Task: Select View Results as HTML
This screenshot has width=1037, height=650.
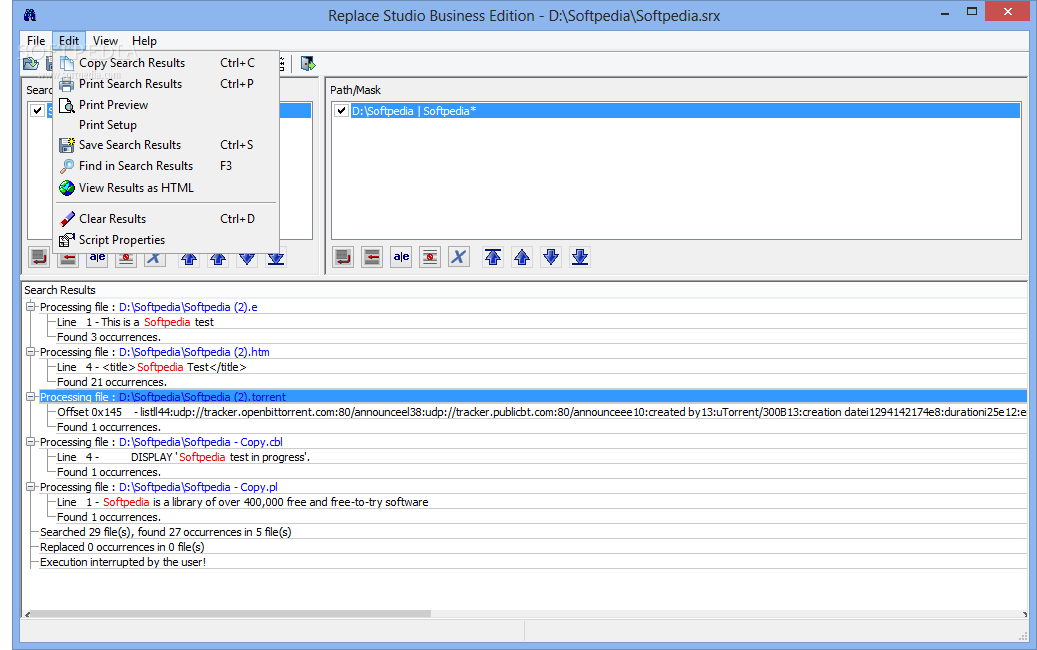Action: (166, 188)
